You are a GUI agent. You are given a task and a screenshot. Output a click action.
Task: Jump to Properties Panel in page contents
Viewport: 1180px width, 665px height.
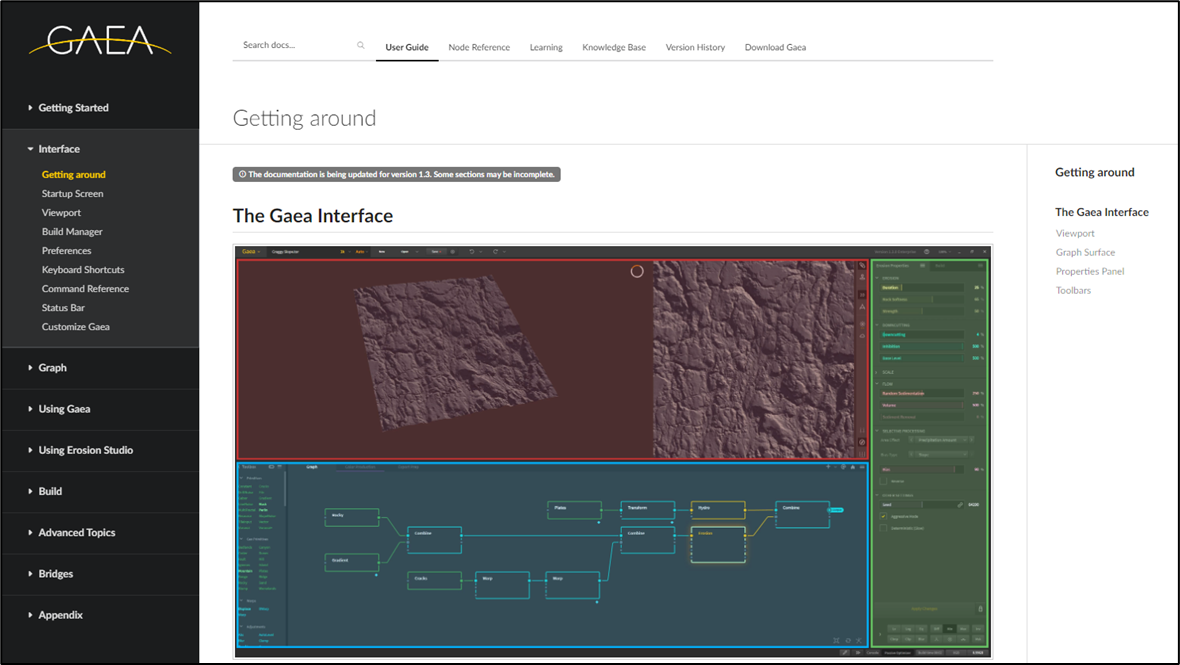(1090, 272)
